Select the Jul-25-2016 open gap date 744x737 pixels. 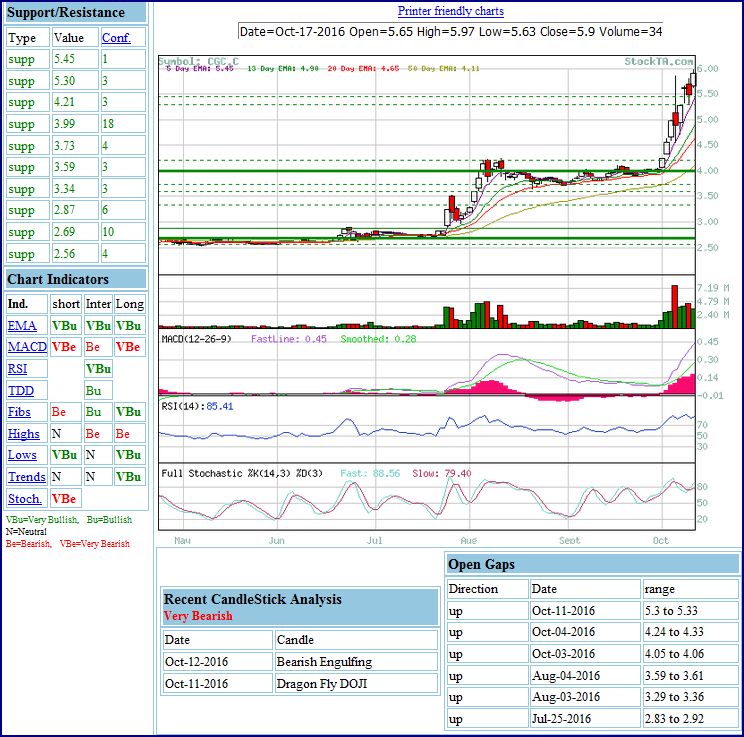click(x=563, y=719)
